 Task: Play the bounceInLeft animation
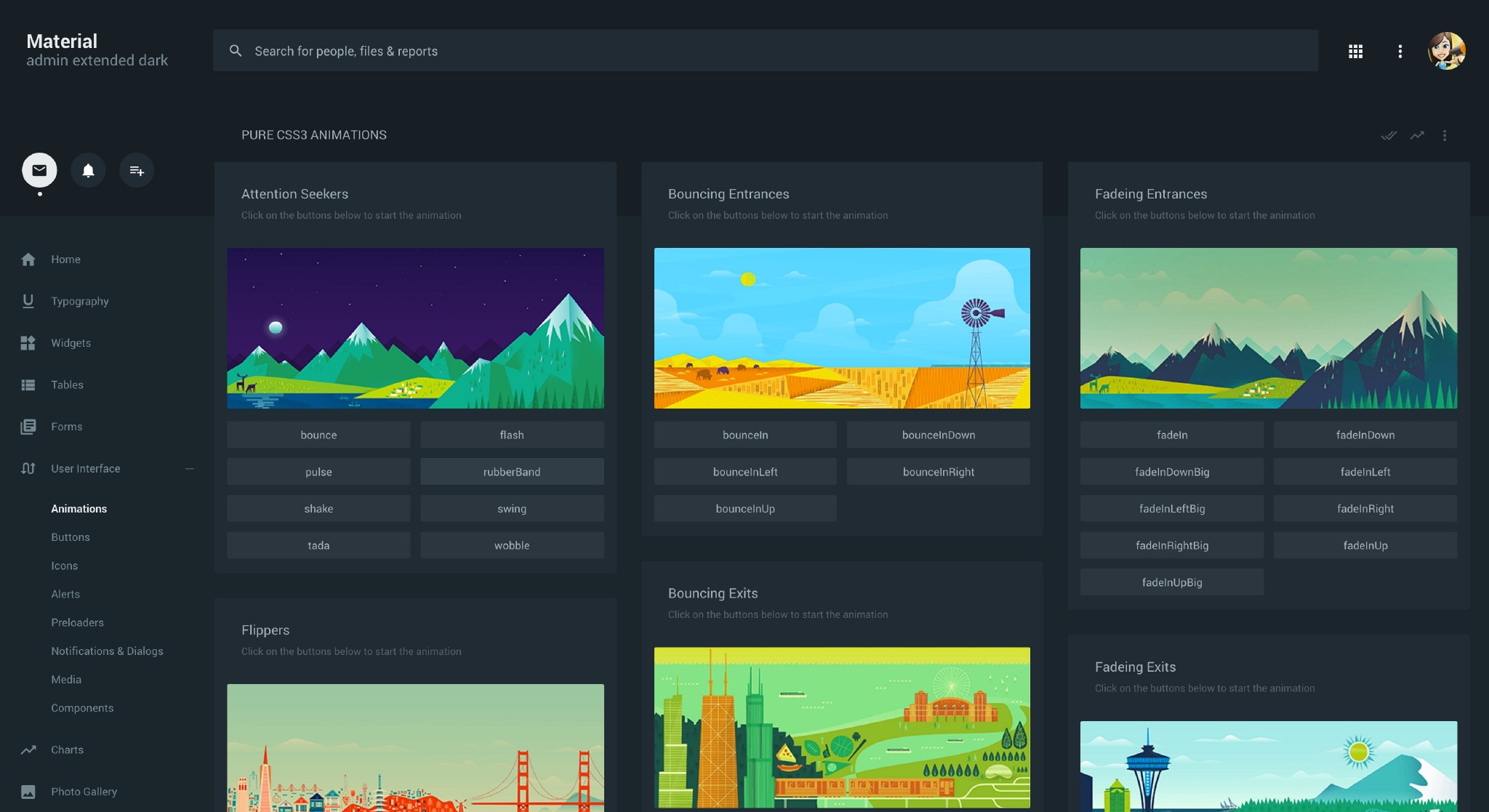(x=745, y=472)
